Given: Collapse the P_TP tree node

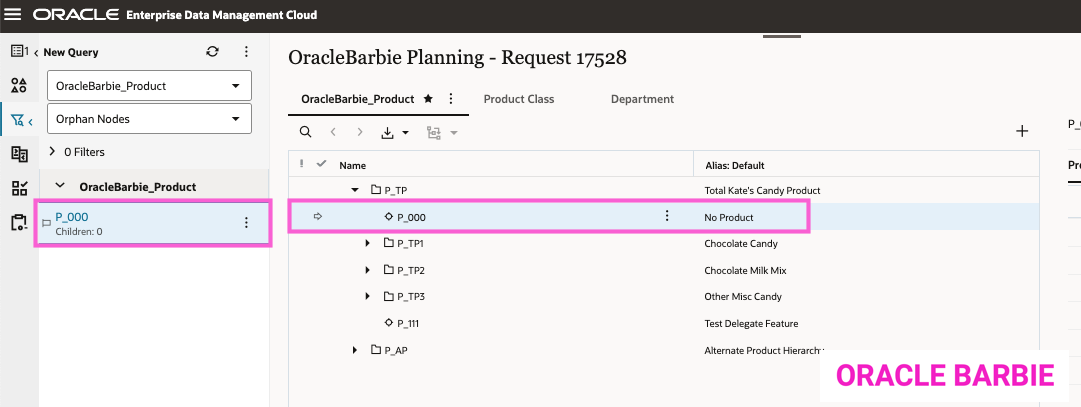Looking at the screenshot, I should click(355, 190).
